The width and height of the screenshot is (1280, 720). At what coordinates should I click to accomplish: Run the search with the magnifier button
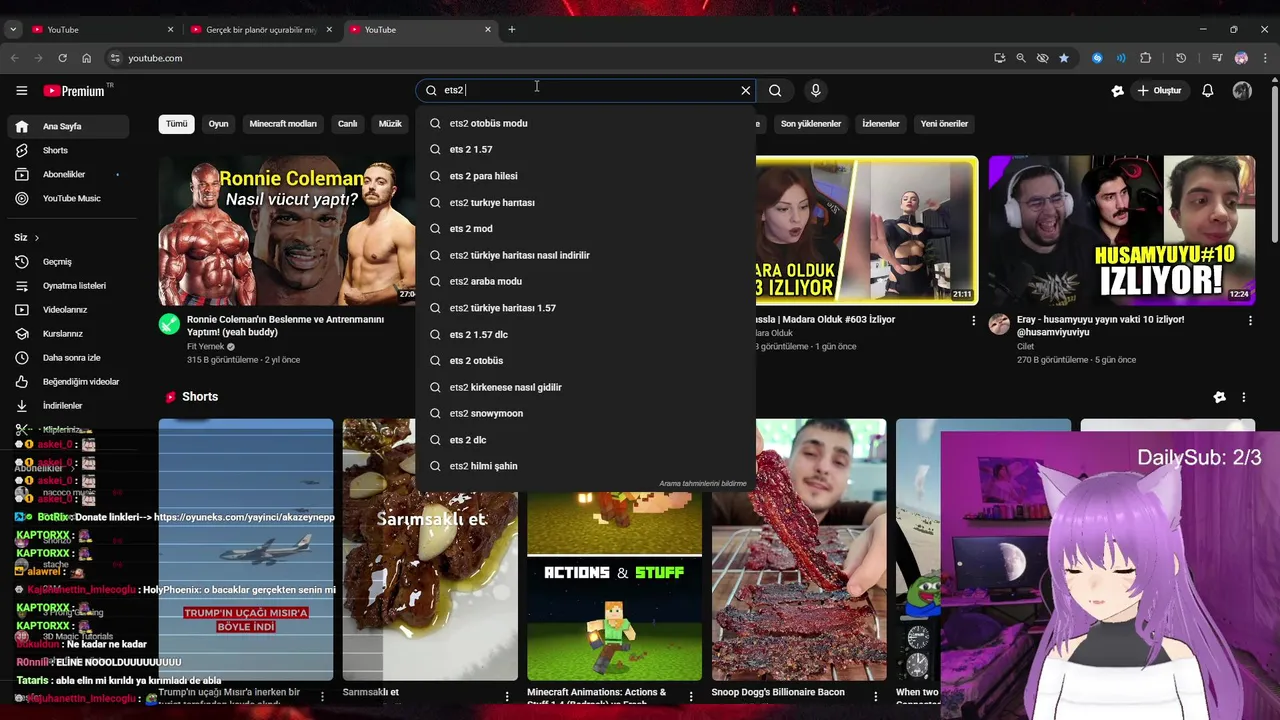click(x=775, y=90)
